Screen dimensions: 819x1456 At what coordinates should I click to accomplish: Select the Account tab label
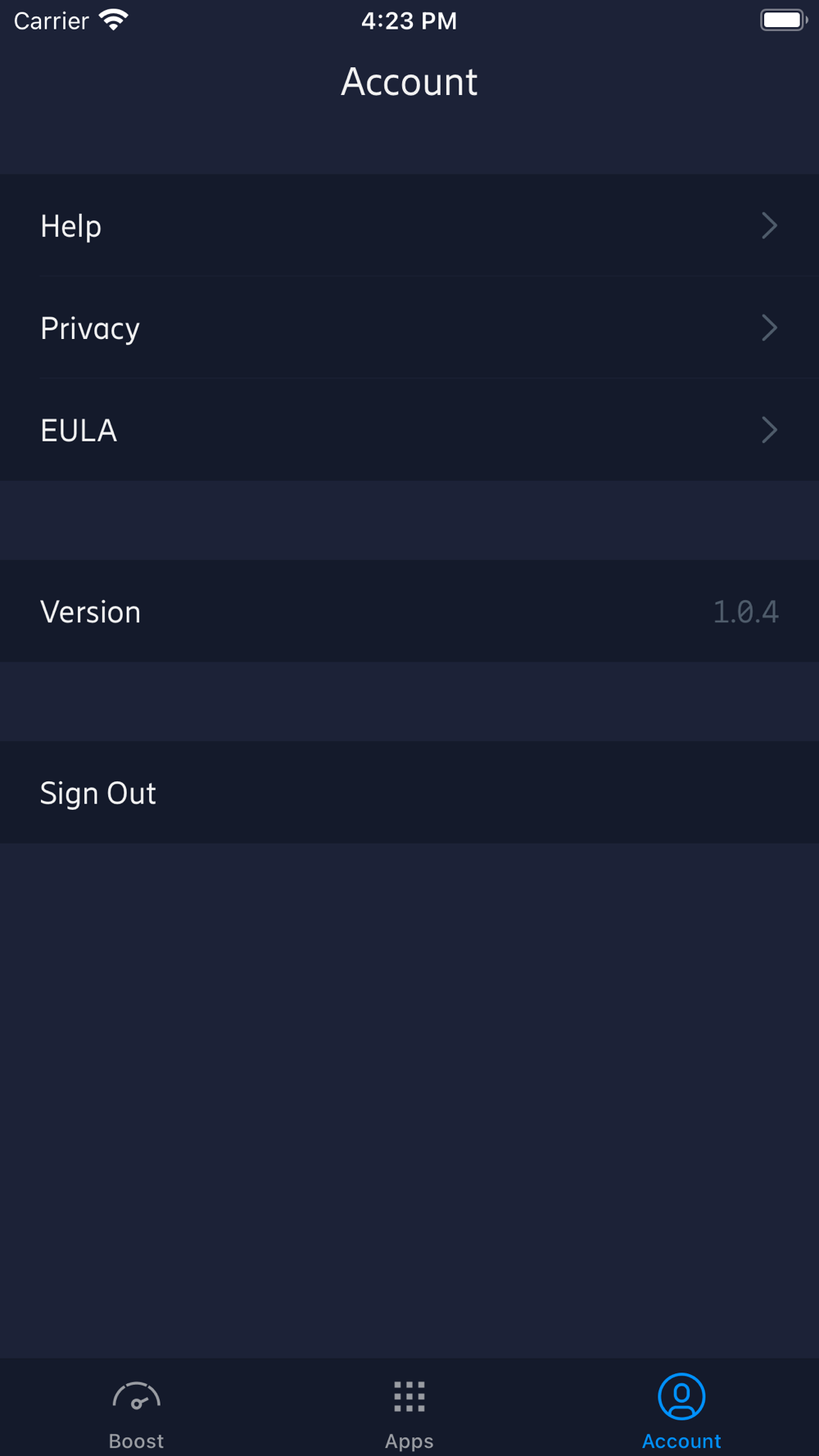click(681, 1441)
